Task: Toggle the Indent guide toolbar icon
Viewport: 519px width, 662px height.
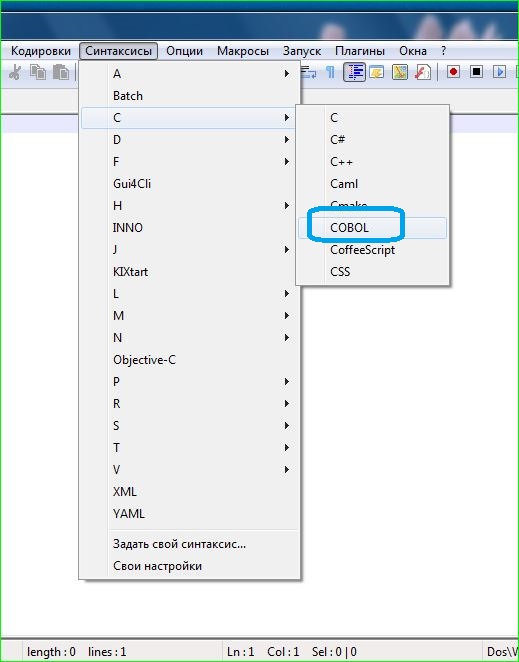Action: tap(354, 72)
